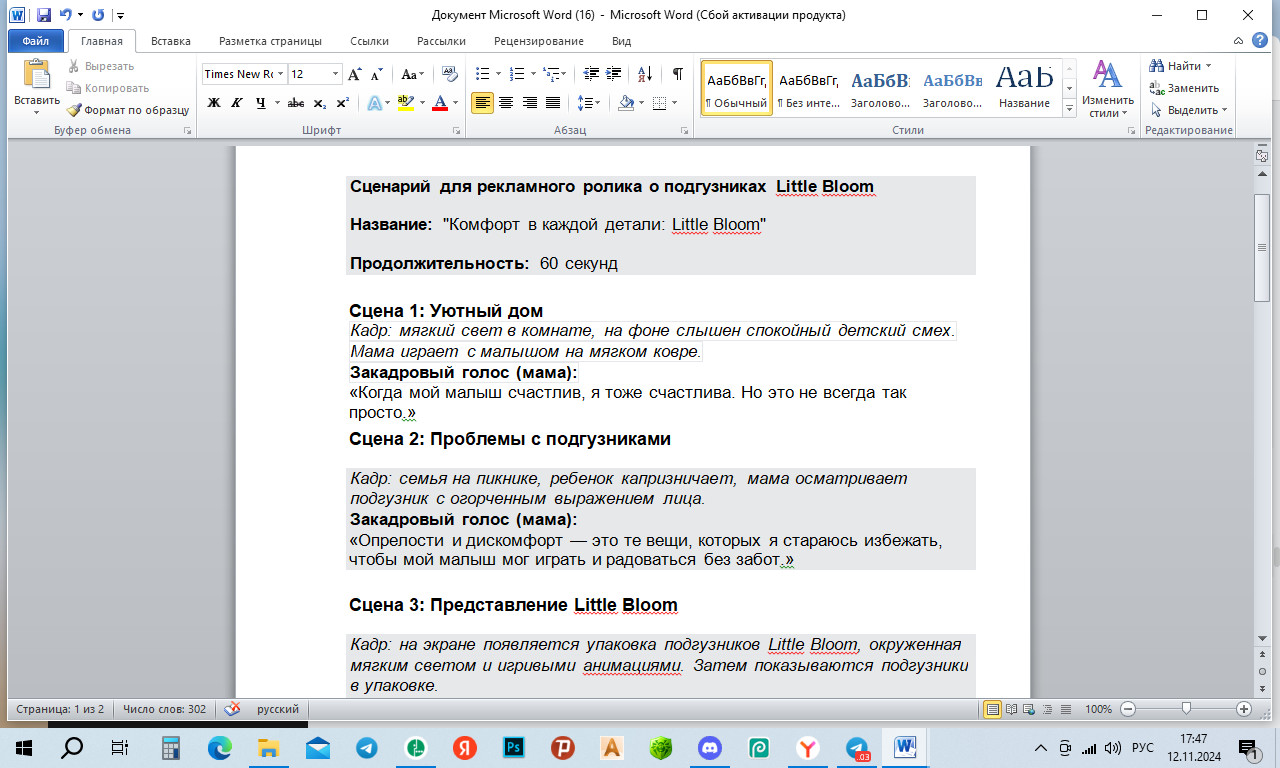Open the Файл tab

pyautogui.click(x=35, y=41)
